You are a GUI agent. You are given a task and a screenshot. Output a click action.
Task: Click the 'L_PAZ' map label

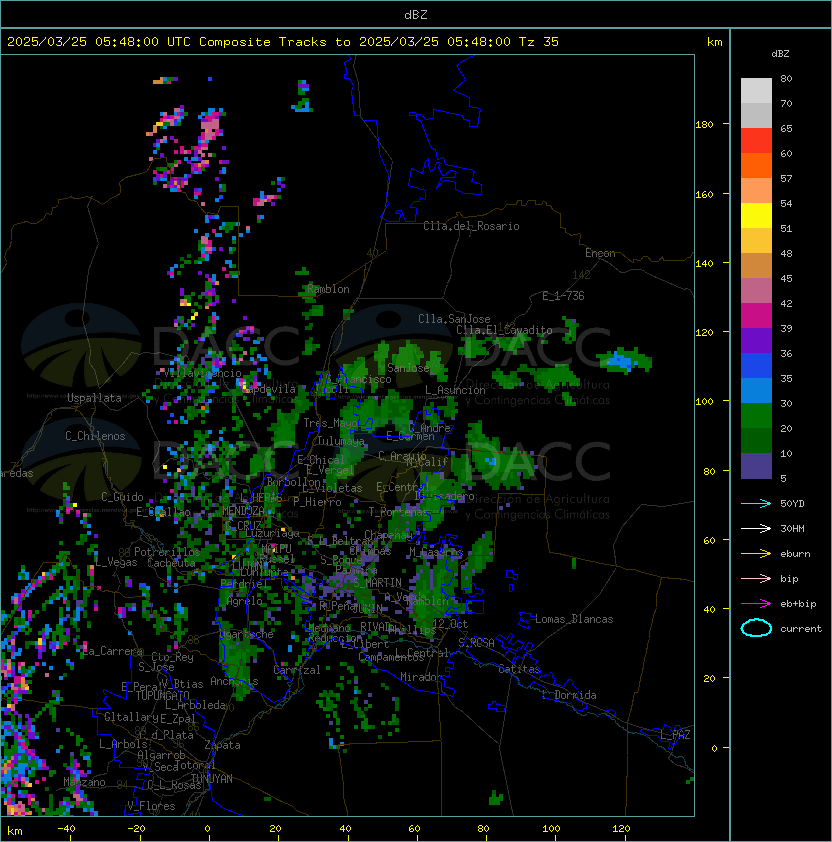(675, 735)
